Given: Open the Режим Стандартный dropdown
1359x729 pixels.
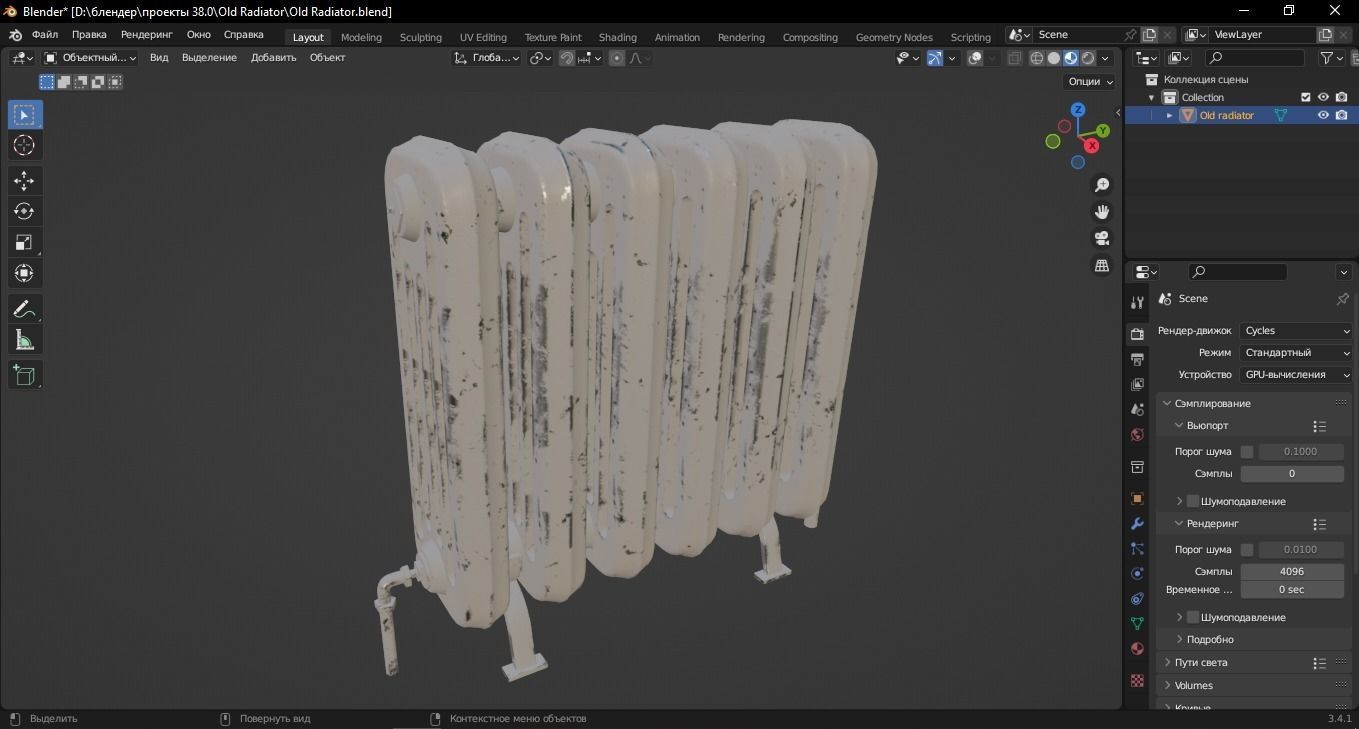Looking at the screenshot, I should point(1296,353).
